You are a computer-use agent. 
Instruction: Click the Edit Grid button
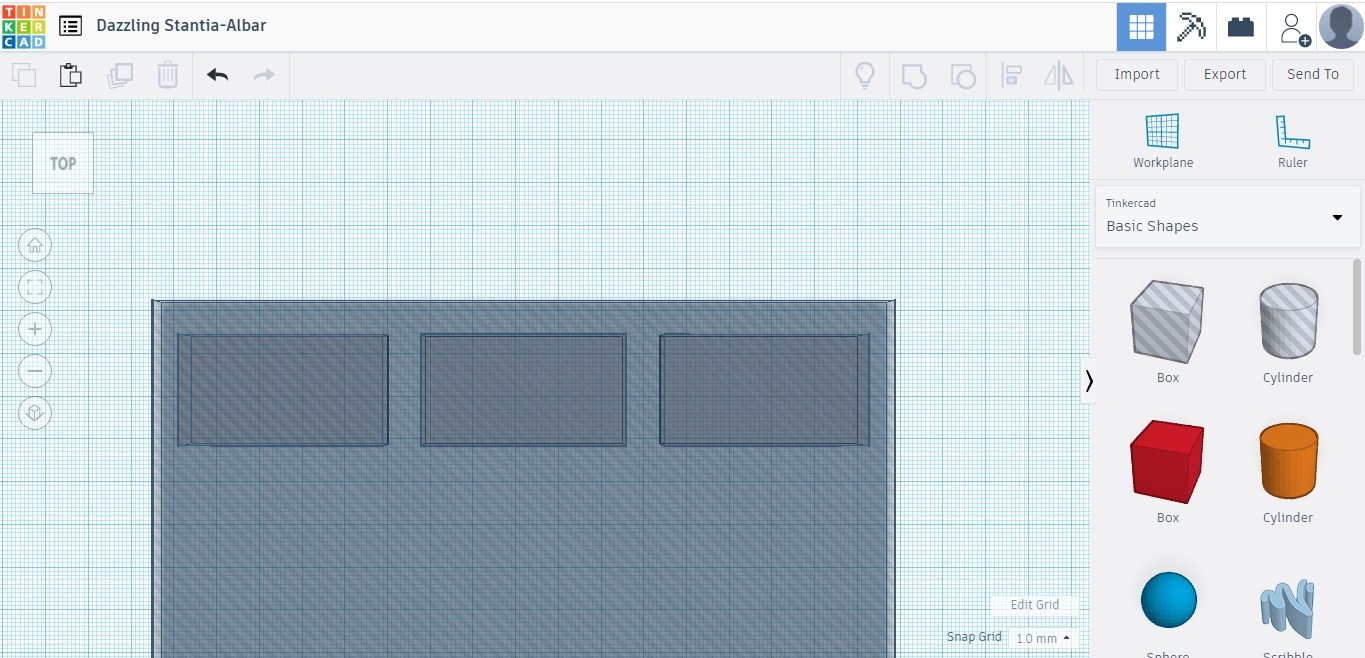point(1035,605)
